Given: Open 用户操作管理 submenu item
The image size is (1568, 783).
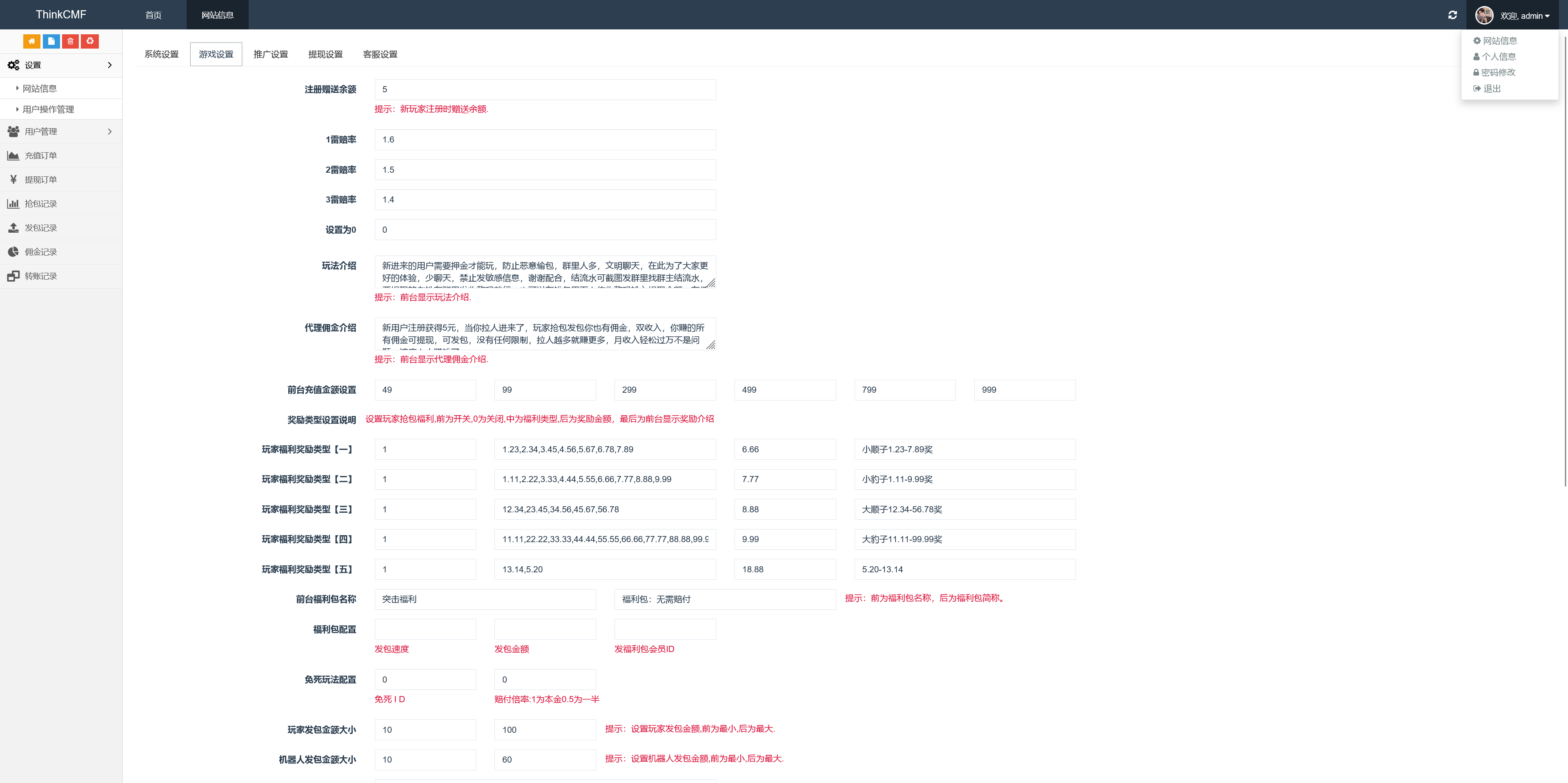Looking at the screenshot, I should pyautogui.click(x=48, y=109).
